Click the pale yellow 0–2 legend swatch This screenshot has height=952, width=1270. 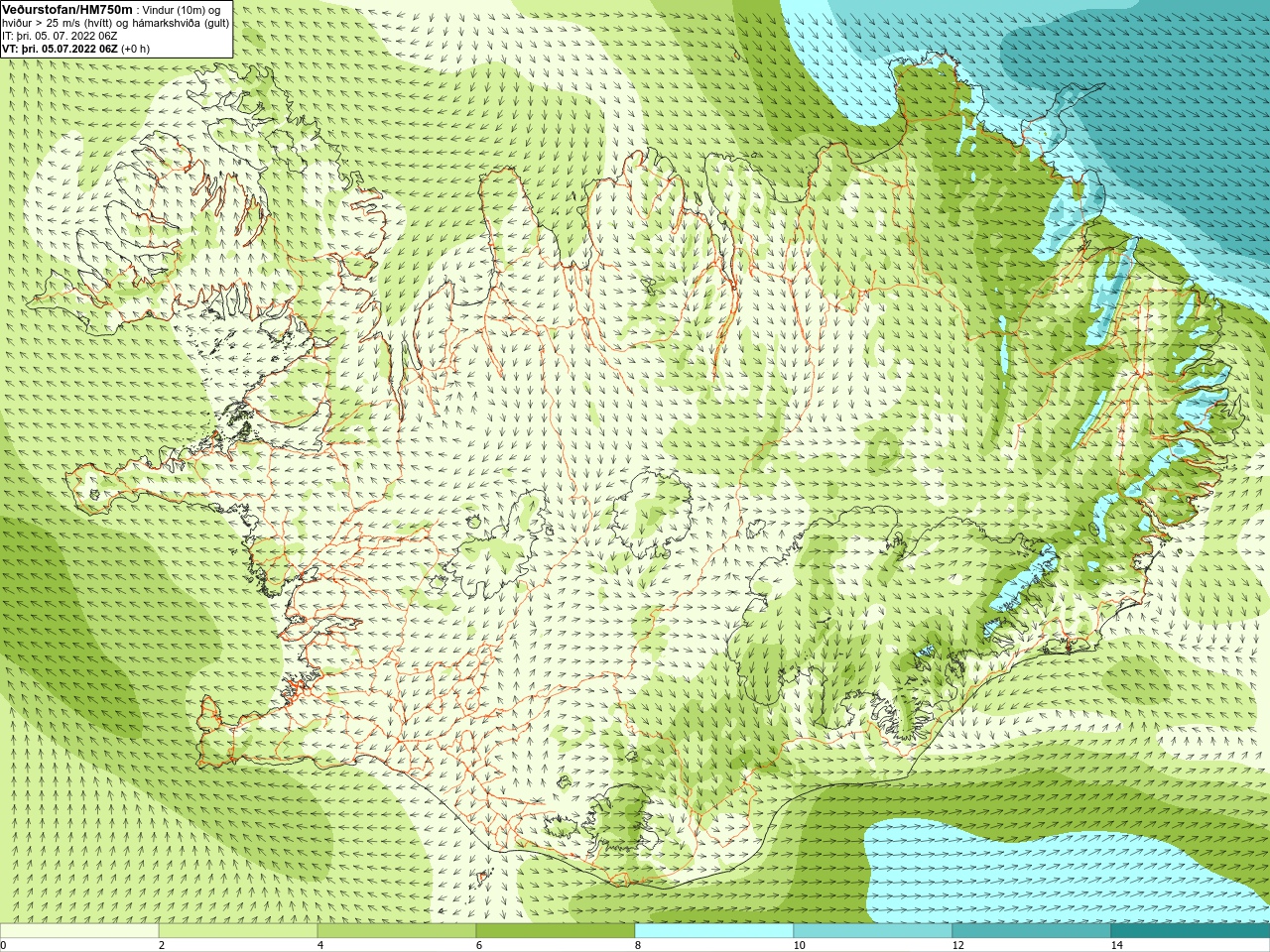(x=79, y=931)
